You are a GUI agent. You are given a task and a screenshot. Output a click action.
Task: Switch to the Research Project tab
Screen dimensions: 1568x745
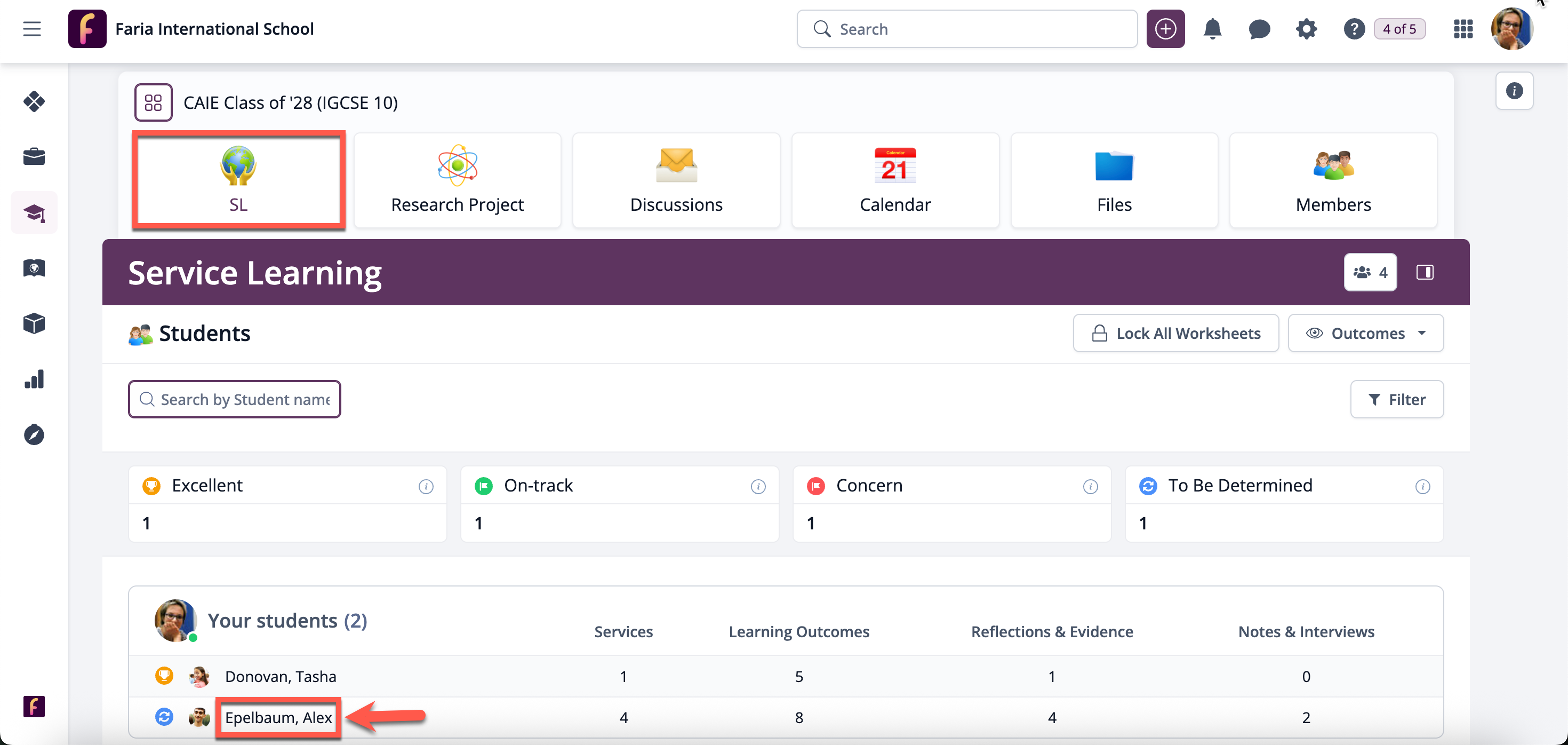(x=457, y=180)
